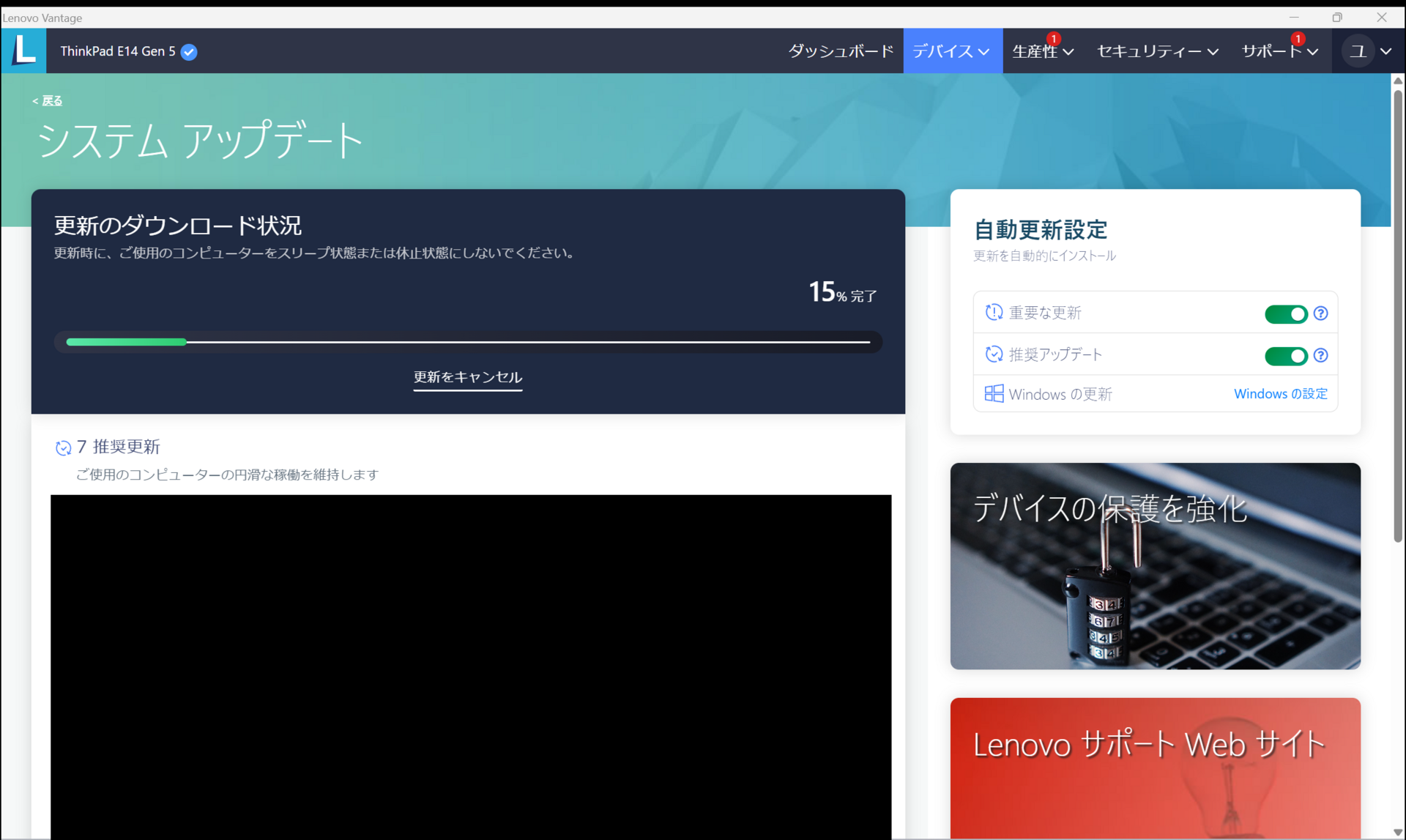Turn off the 推奨アップデート toggle
The image size is (1406, 840).
[x=1286, y=355]
